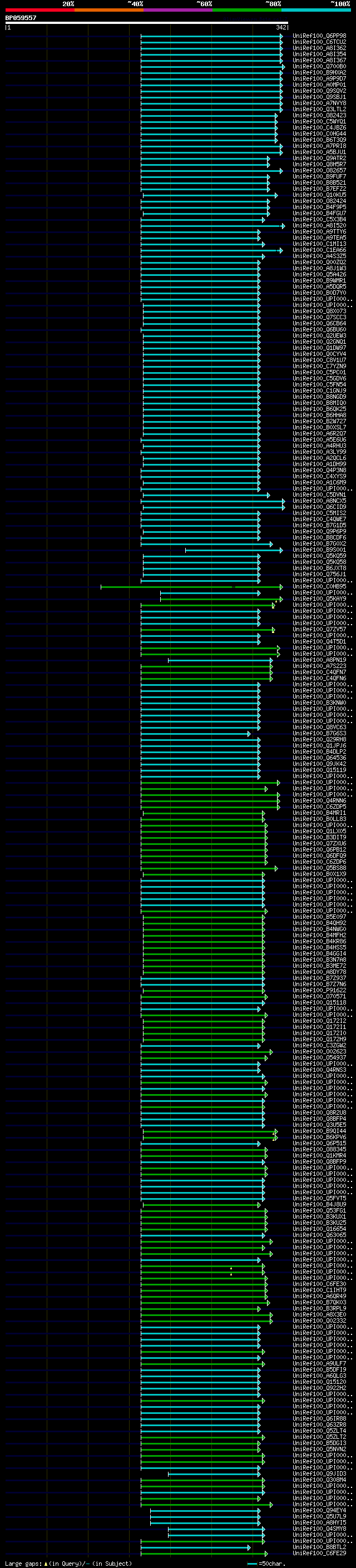Select hit label UniRef100_A8I520
Image resolution: width=356 pixels, height=1568 pixels.
(x=319, y=225)
